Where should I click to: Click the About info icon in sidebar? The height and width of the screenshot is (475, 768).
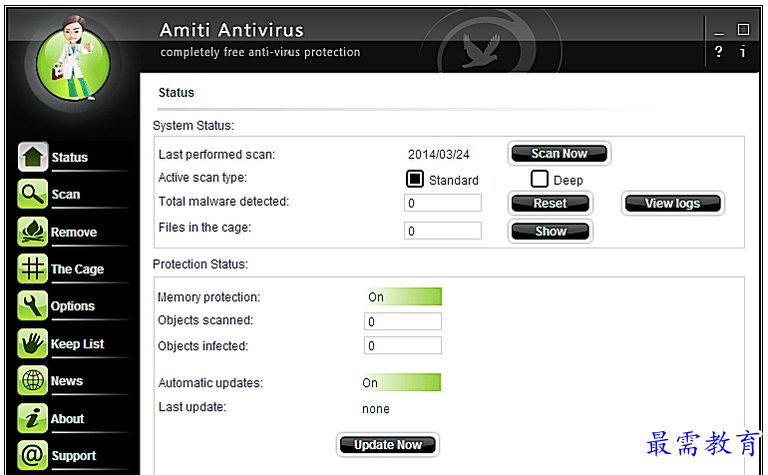[x=33, y=418]
